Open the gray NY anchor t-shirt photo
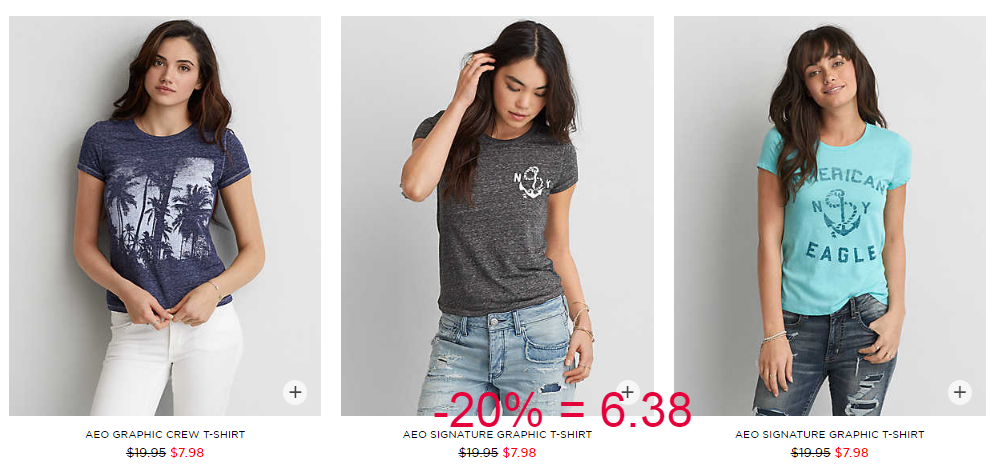 pos(497,216)
